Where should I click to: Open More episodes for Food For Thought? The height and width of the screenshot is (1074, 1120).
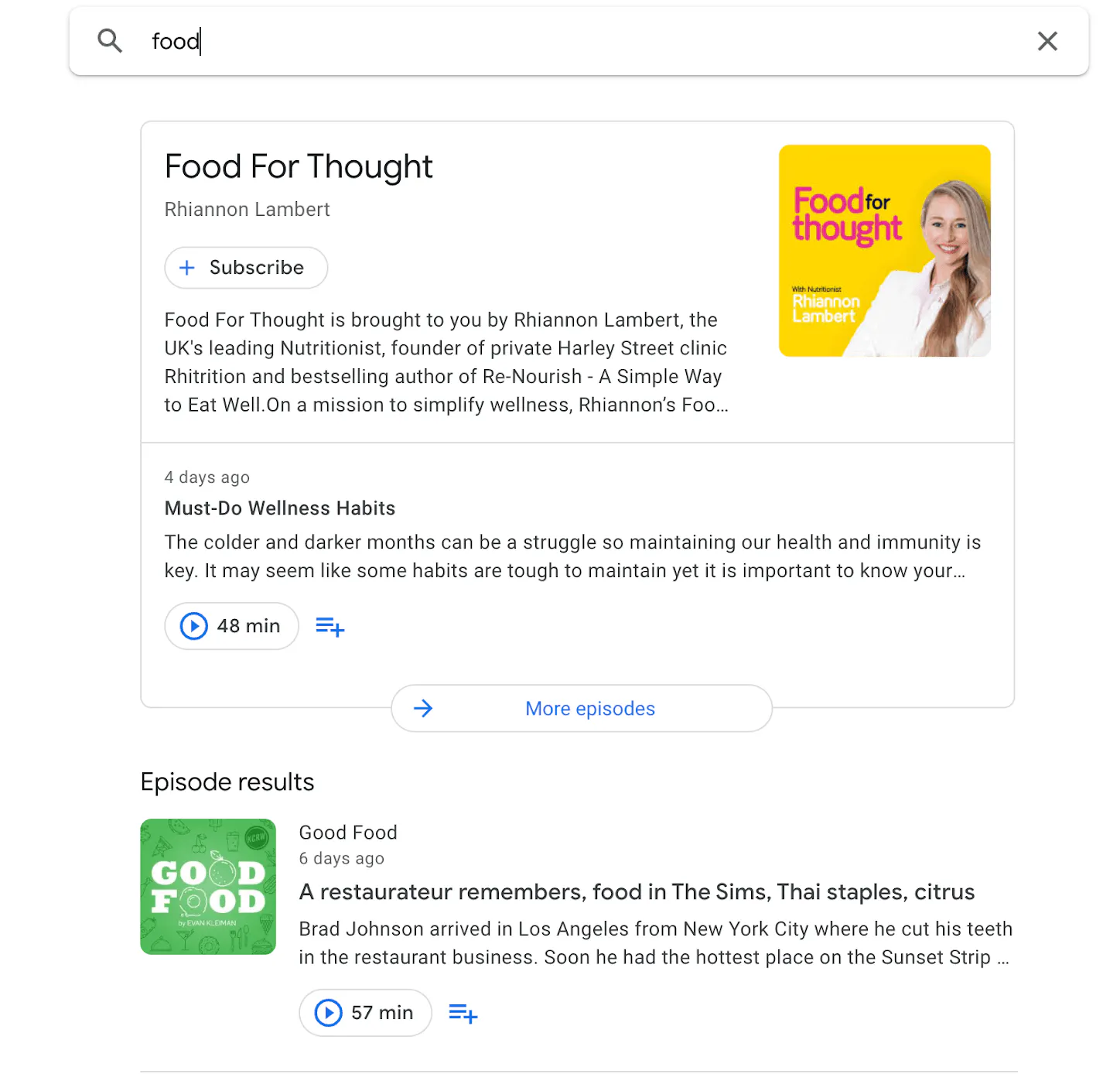(582, 709)
